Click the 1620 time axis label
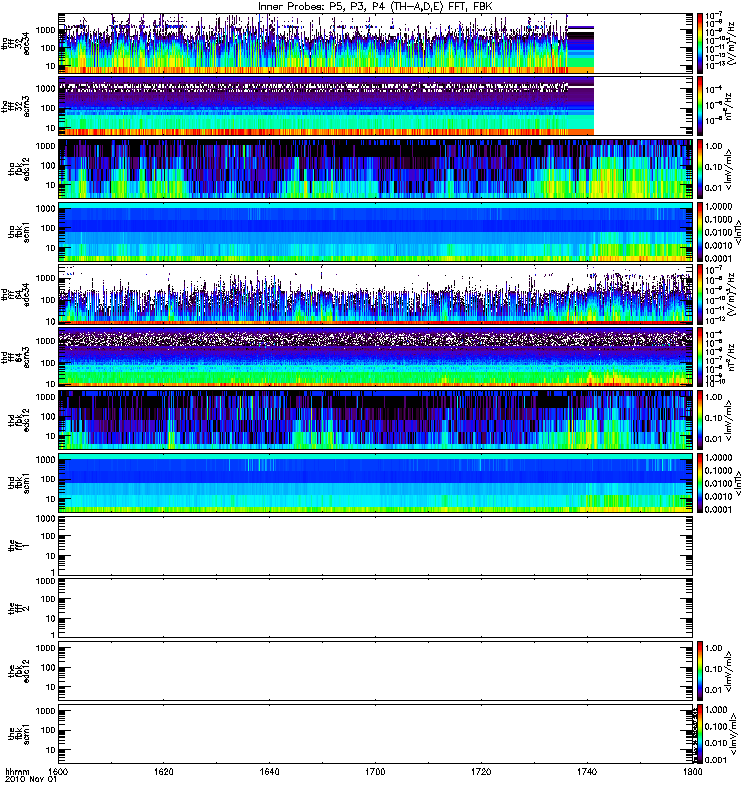The image size is (750, 800). (164, 771)
